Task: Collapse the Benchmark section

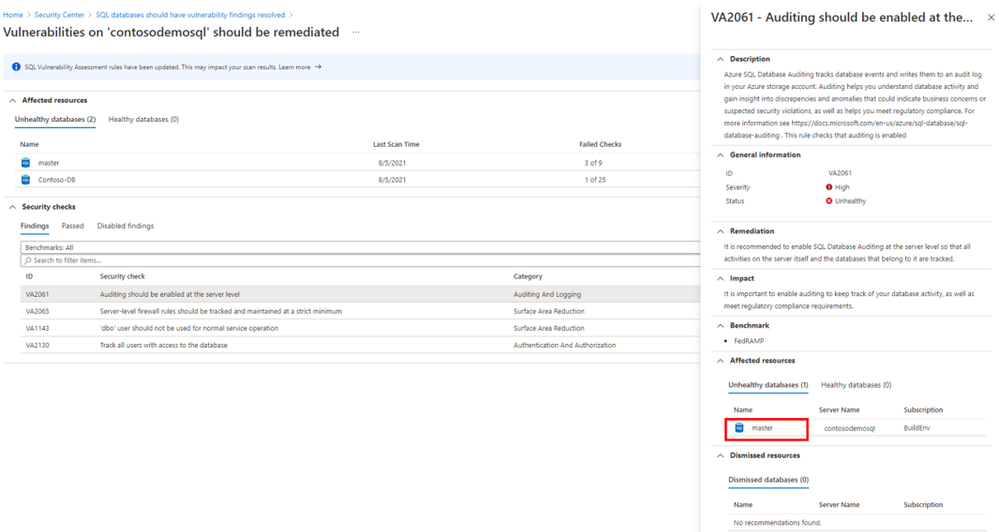Action: pos(721,326)
